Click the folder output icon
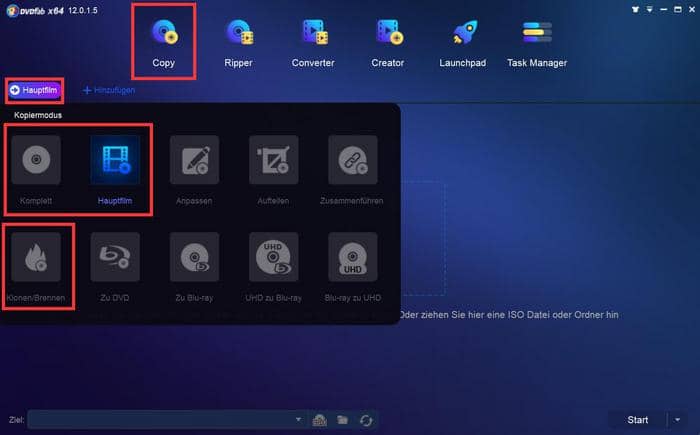The image size is (700, 435). pyautogui.click(x=342, y=420)
